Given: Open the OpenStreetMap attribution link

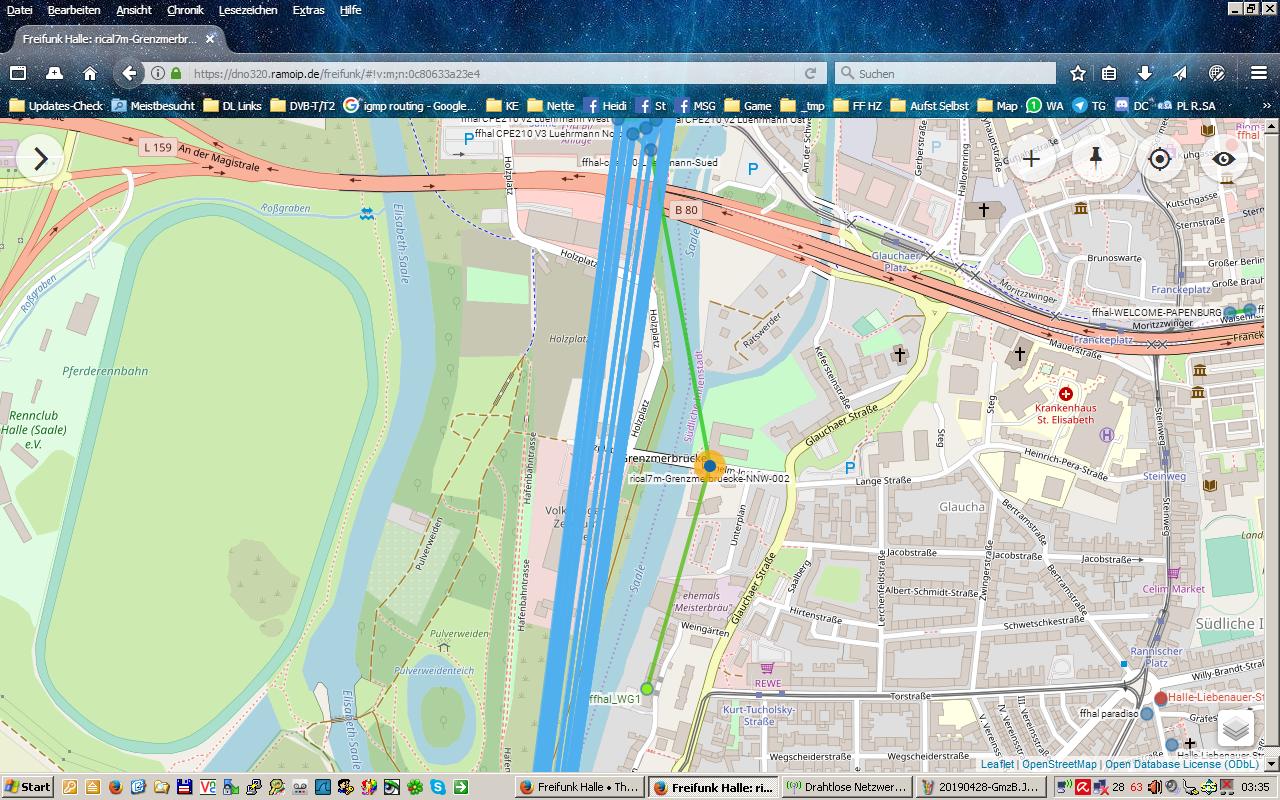Looking at the screenshot, I should coord(1059,764).
